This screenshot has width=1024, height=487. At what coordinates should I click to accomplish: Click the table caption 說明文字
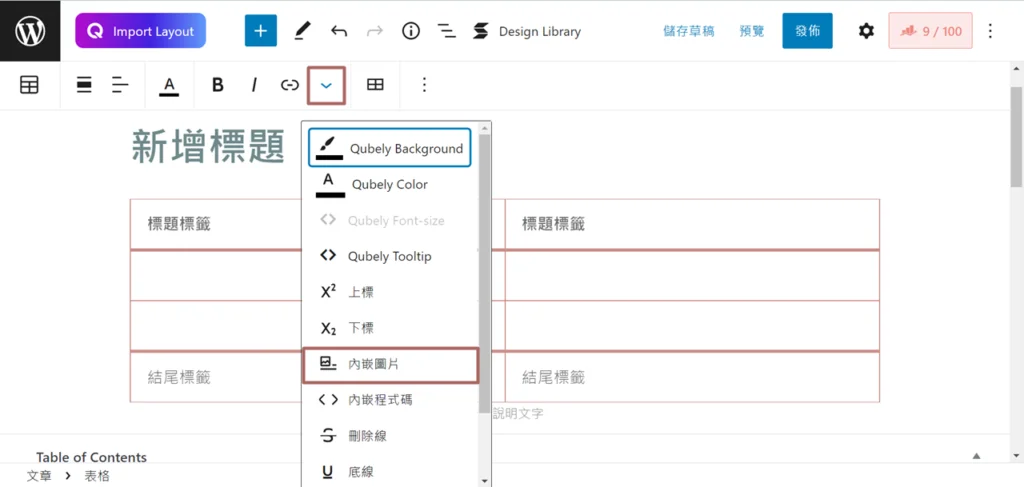pos(517,413)
